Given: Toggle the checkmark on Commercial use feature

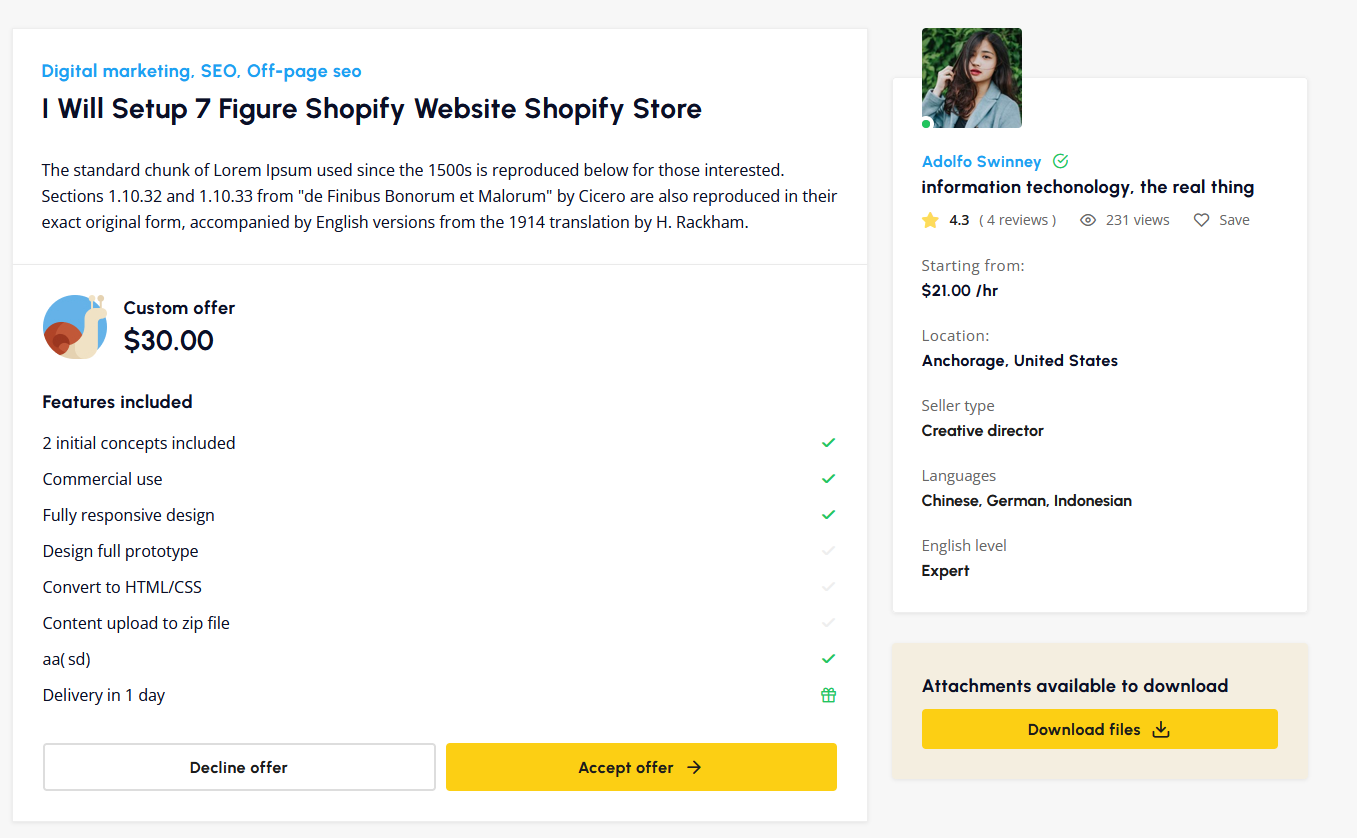Looking at the screenshot, I should pos(828,478).
